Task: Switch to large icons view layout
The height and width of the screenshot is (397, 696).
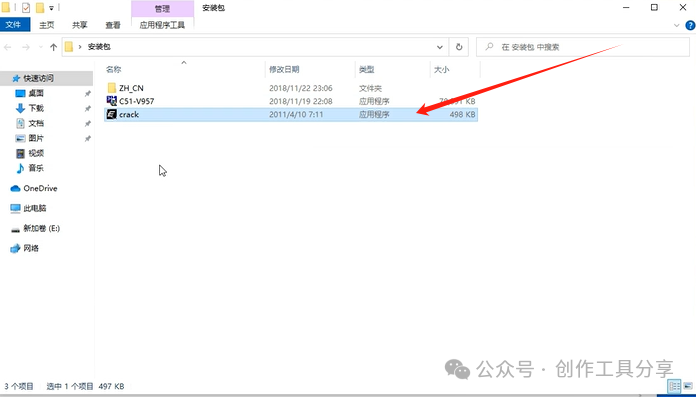Action: click(688, 386)
